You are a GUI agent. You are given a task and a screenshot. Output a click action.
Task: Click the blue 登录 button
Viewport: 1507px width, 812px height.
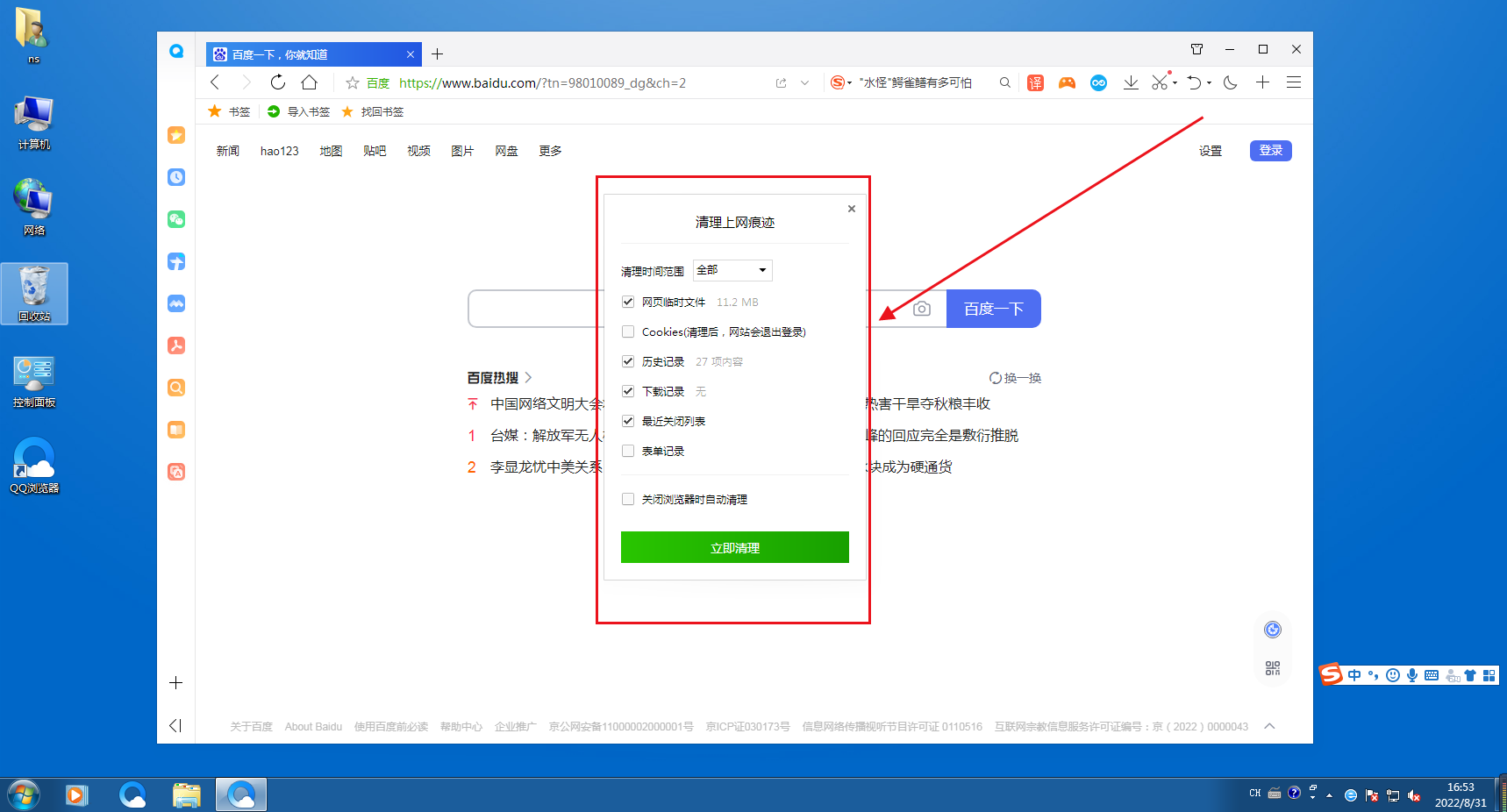tap(1271, 150)
